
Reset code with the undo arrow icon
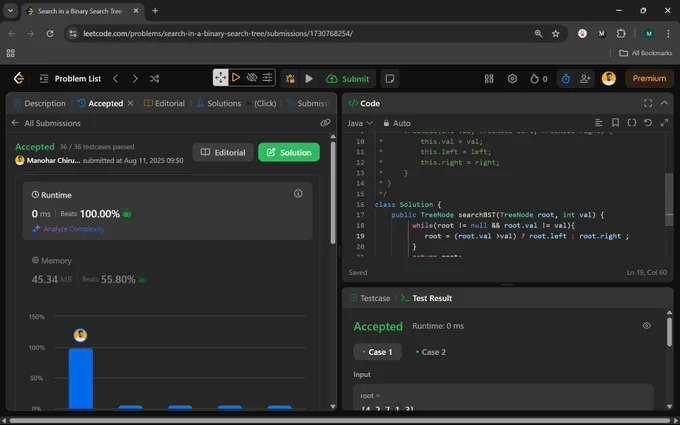pos(648,123)
